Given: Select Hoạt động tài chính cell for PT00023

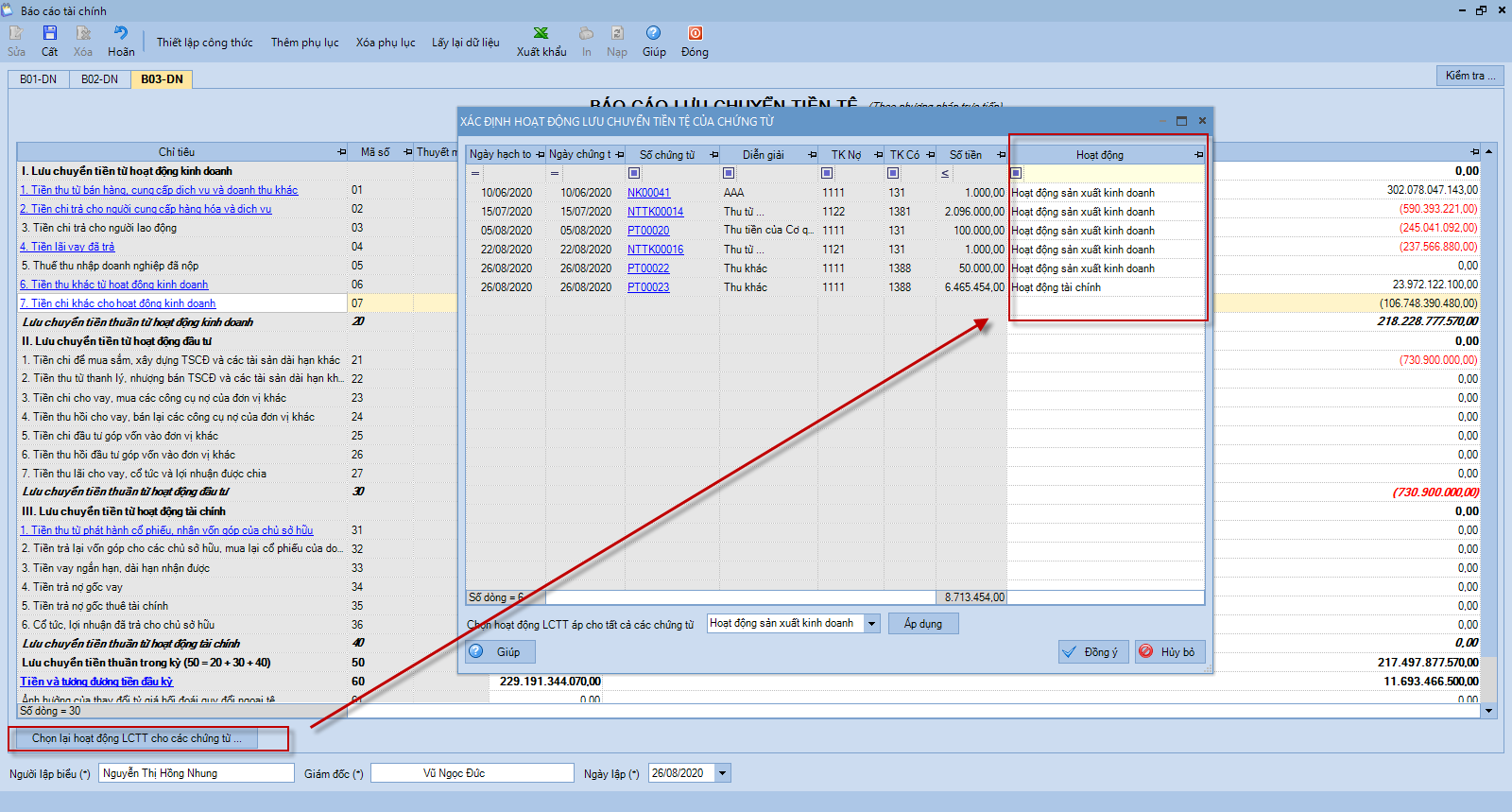Looking at the screenshot, I should pyautogui.click(x=1107, y=287).
